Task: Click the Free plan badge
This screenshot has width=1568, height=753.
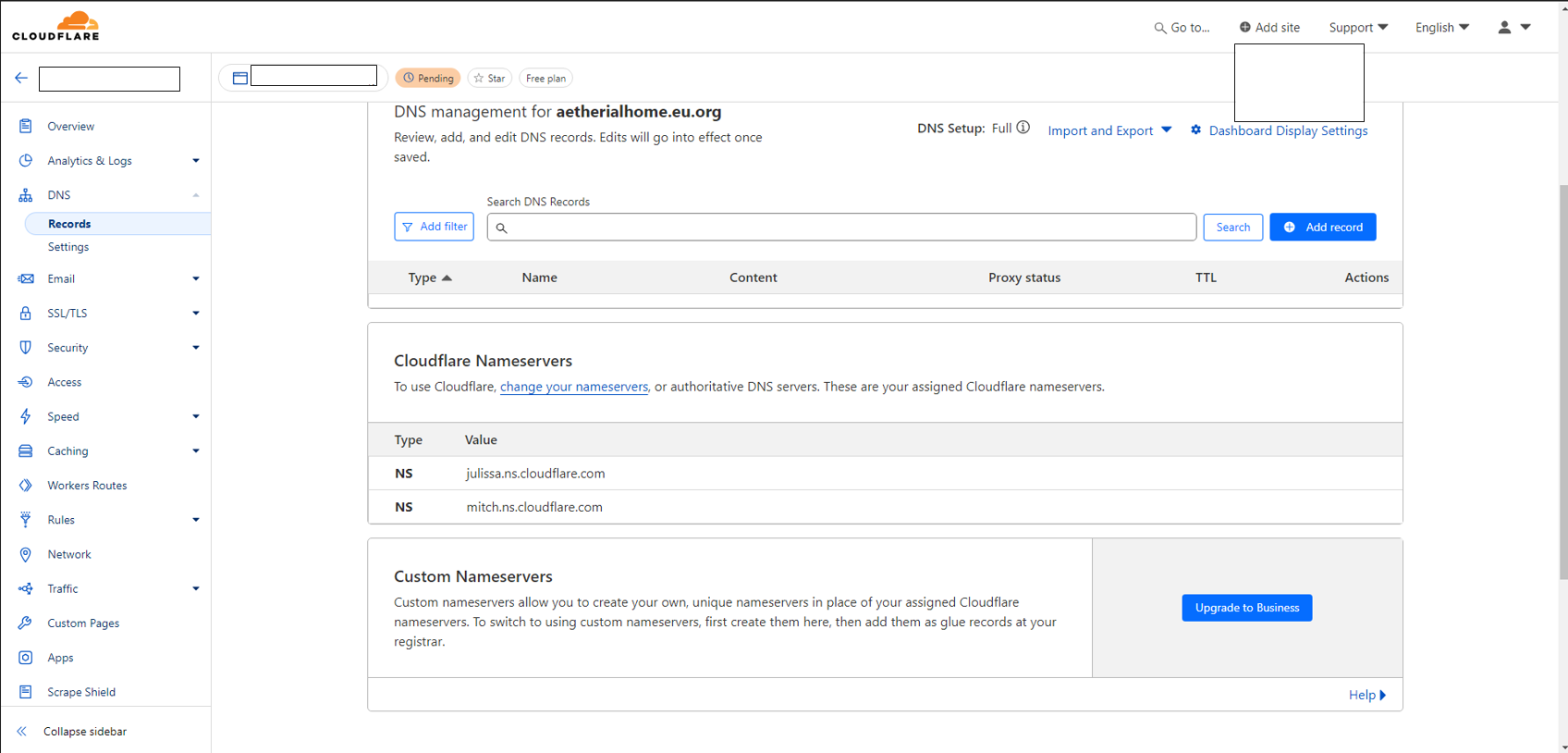Action: [545, 78]
